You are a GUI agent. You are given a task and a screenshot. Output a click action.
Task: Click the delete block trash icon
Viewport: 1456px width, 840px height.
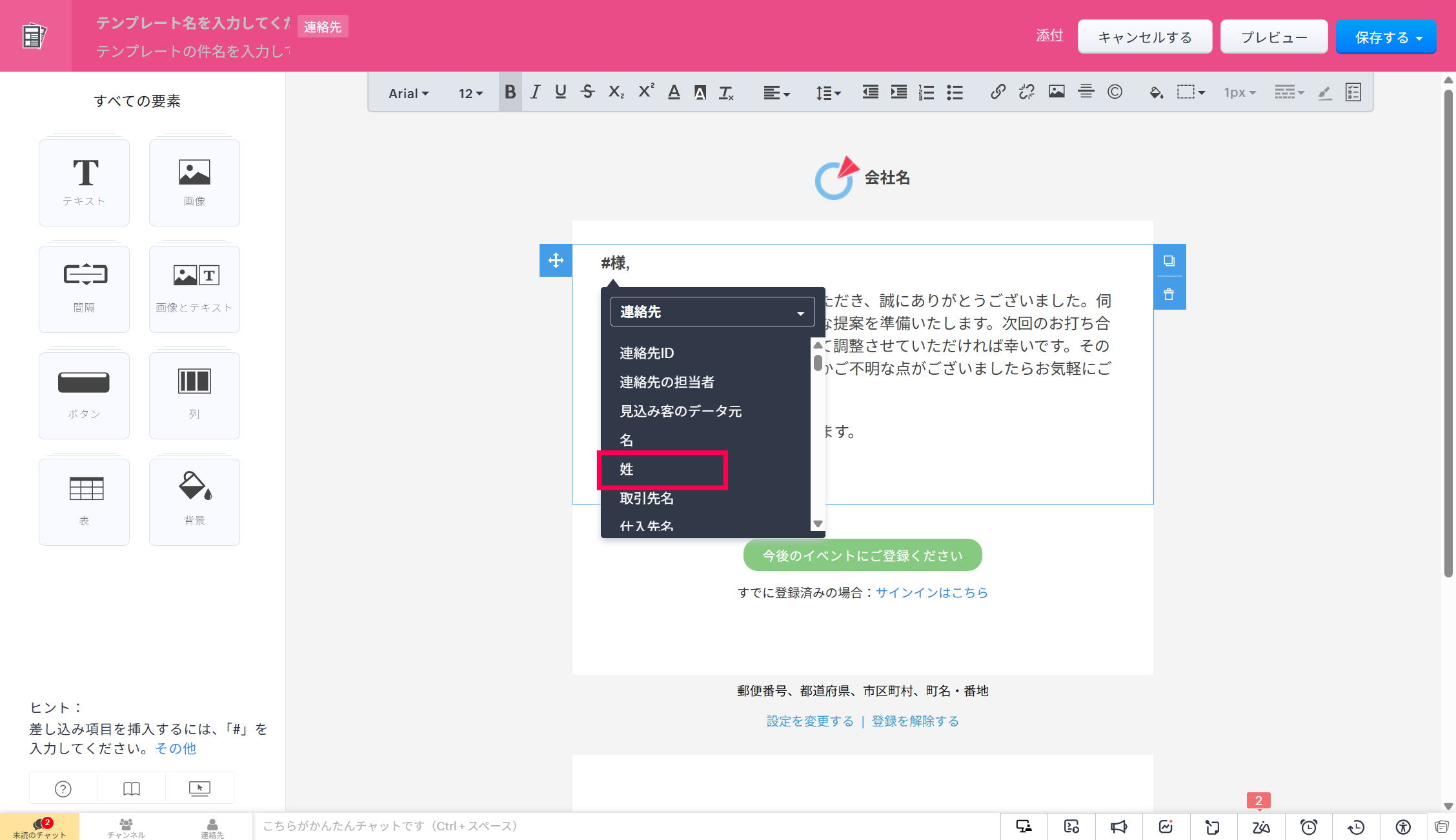point(1169,295)
